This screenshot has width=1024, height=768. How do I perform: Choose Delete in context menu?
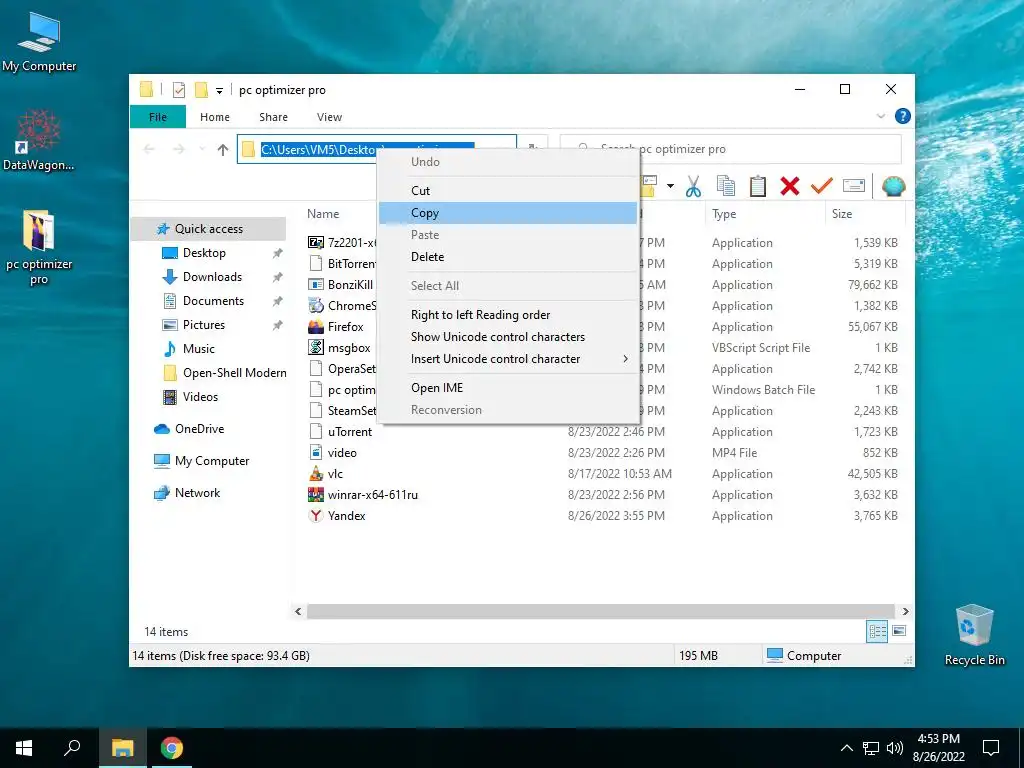507,257
